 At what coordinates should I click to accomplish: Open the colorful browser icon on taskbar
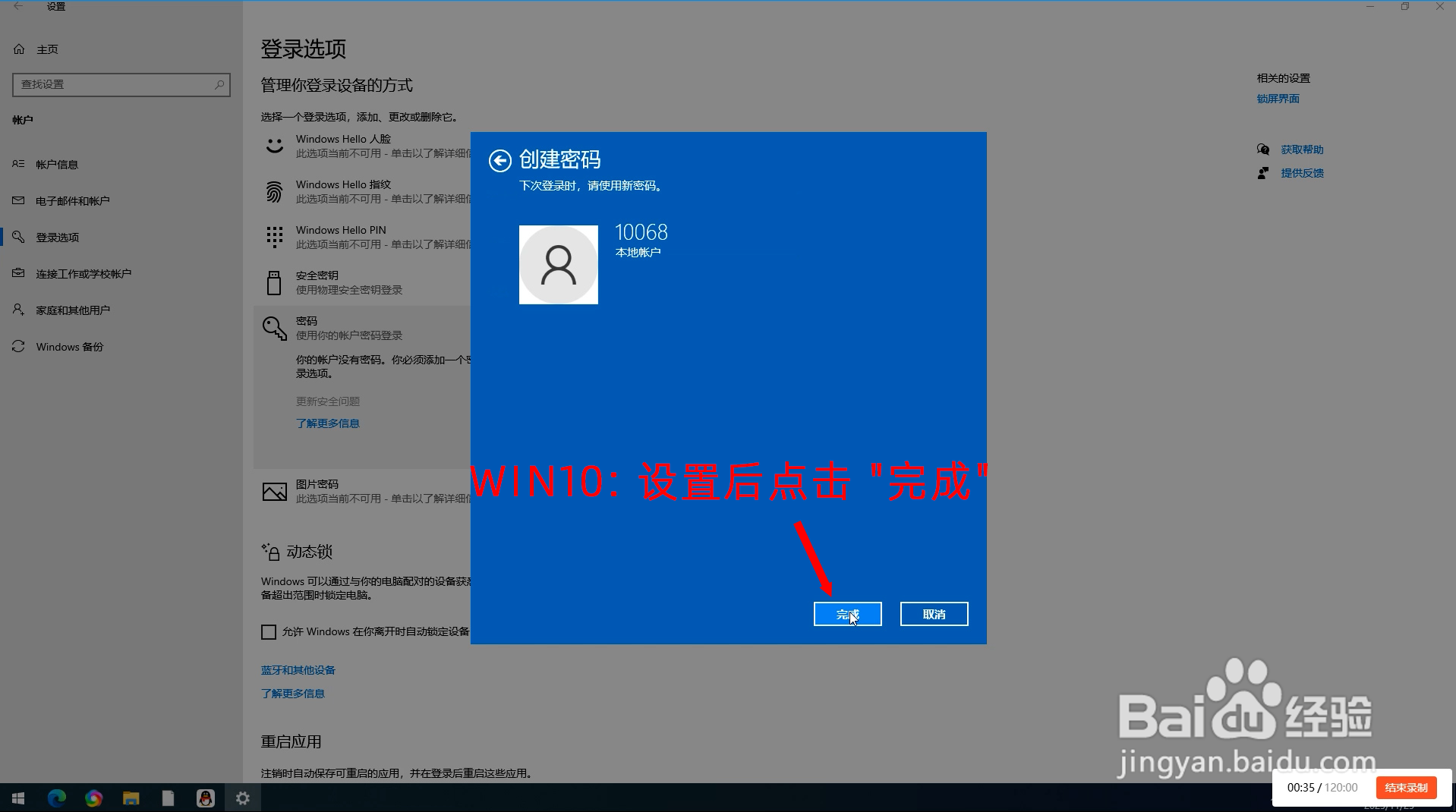point(93,798)
